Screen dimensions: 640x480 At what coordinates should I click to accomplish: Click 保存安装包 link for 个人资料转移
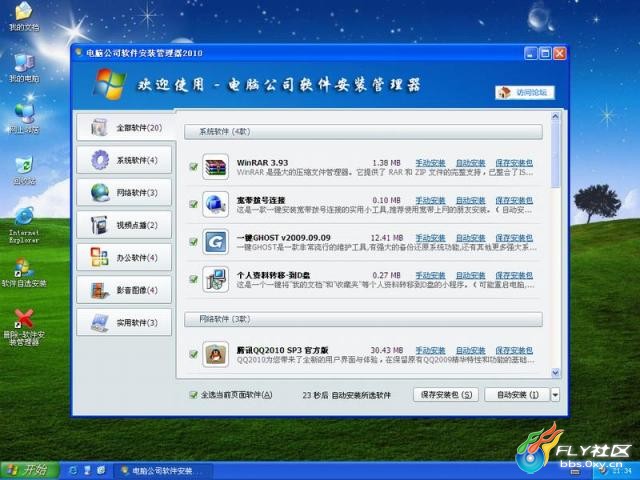(514, 276)
